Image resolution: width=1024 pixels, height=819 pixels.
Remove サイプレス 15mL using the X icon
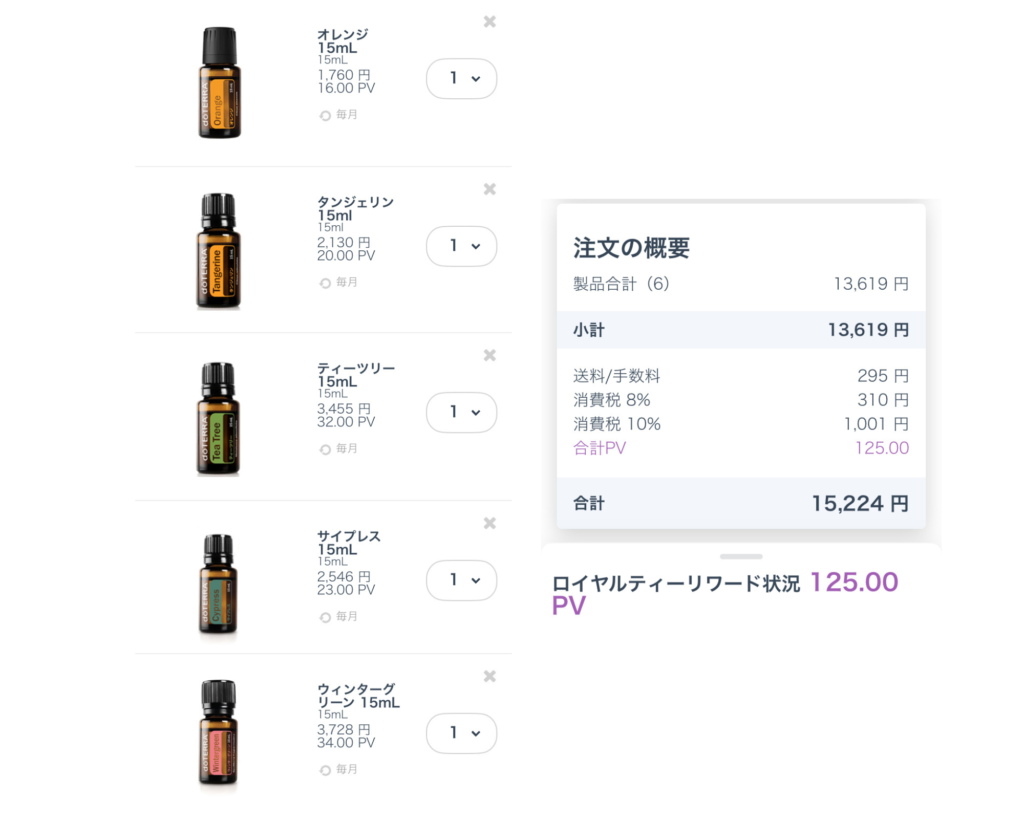(x=490, y=523)
